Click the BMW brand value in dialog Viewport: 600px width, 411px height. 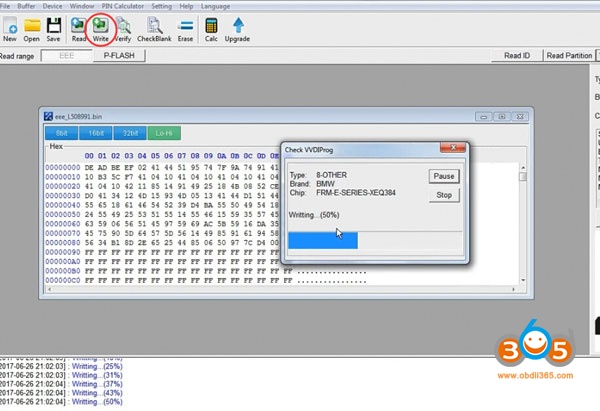[325, 184]
